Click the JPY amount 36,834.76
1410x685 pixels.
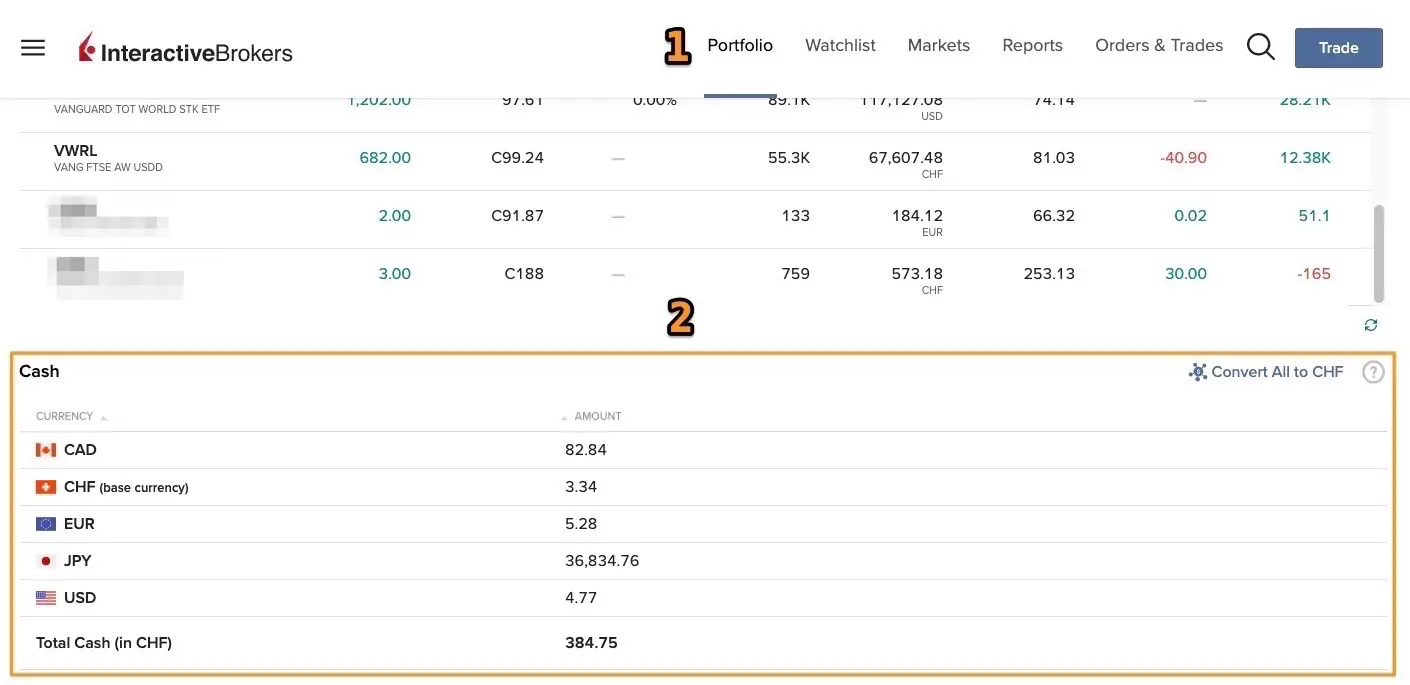602,561
